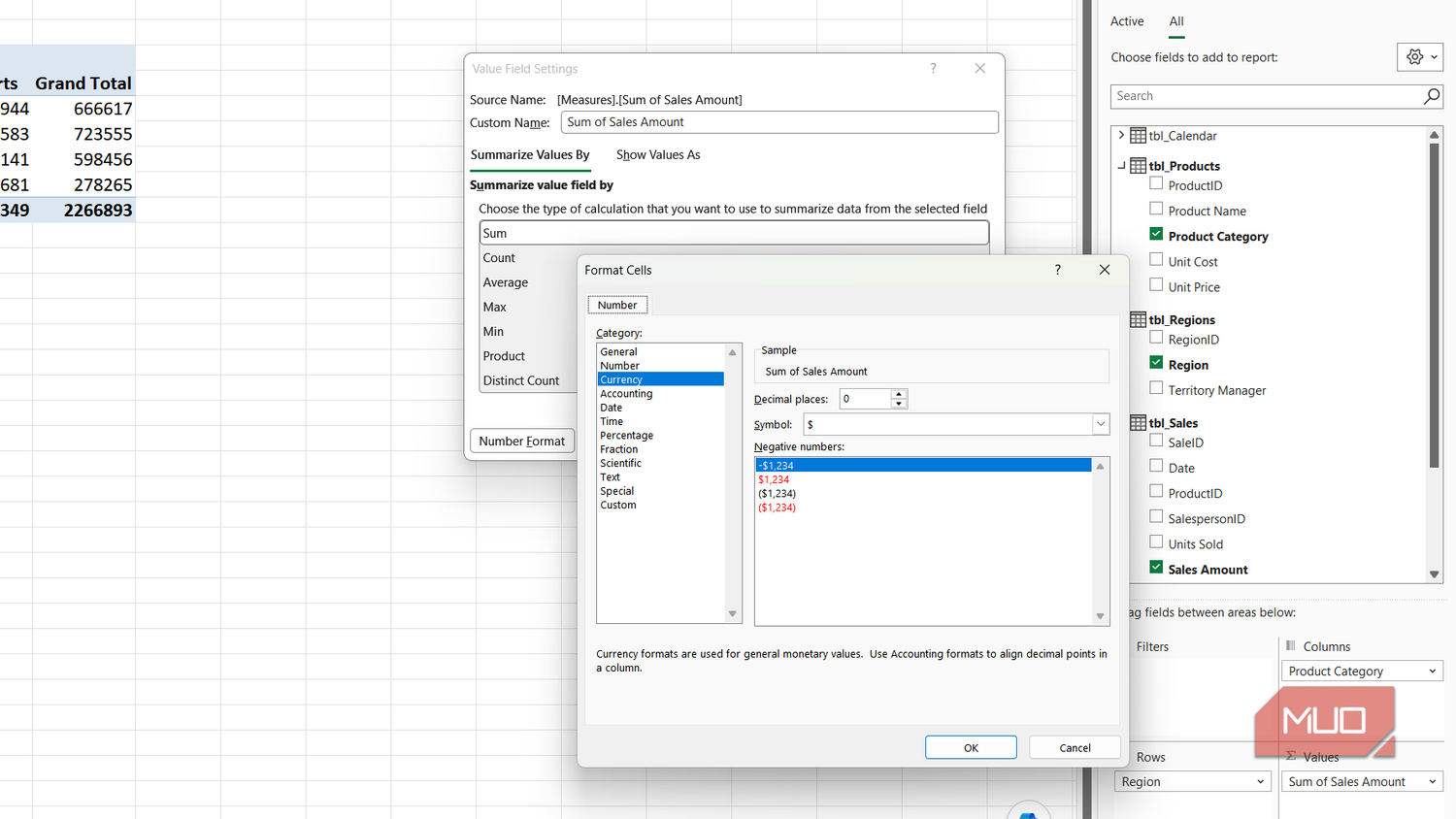
Task: Select Distinct Count calculation type
Action: click(521, 380)
